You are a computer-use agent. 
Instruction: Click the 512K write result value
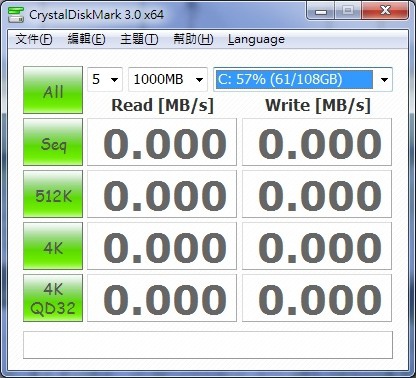317,194
